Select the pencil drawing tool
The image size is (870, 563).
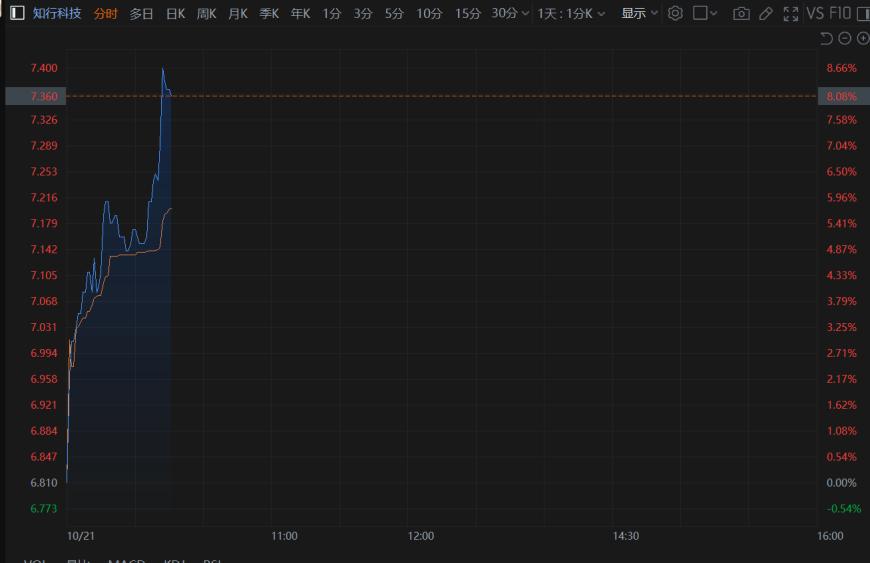(x=766, y=13)
